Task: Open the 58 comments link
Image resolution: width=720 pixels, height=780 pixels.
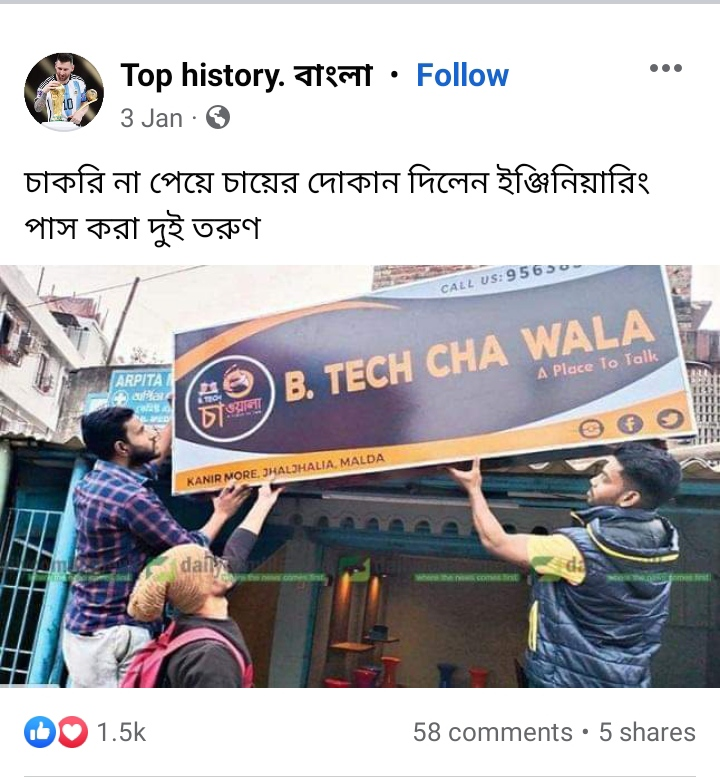Action: pyautogui.click(x=493, y=732)
